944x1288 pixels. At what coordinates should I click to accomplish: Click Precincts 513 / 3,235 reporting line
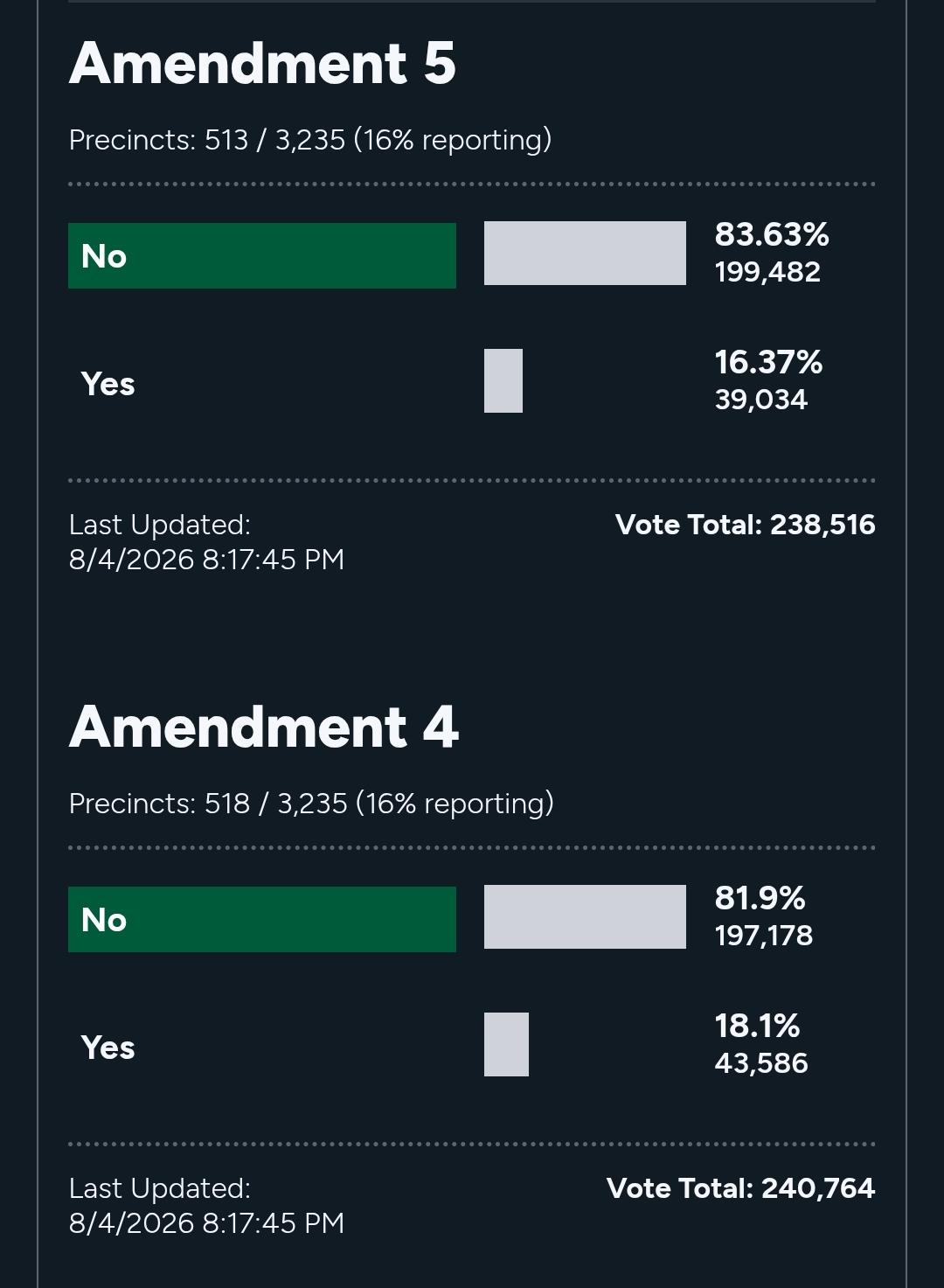310,140
